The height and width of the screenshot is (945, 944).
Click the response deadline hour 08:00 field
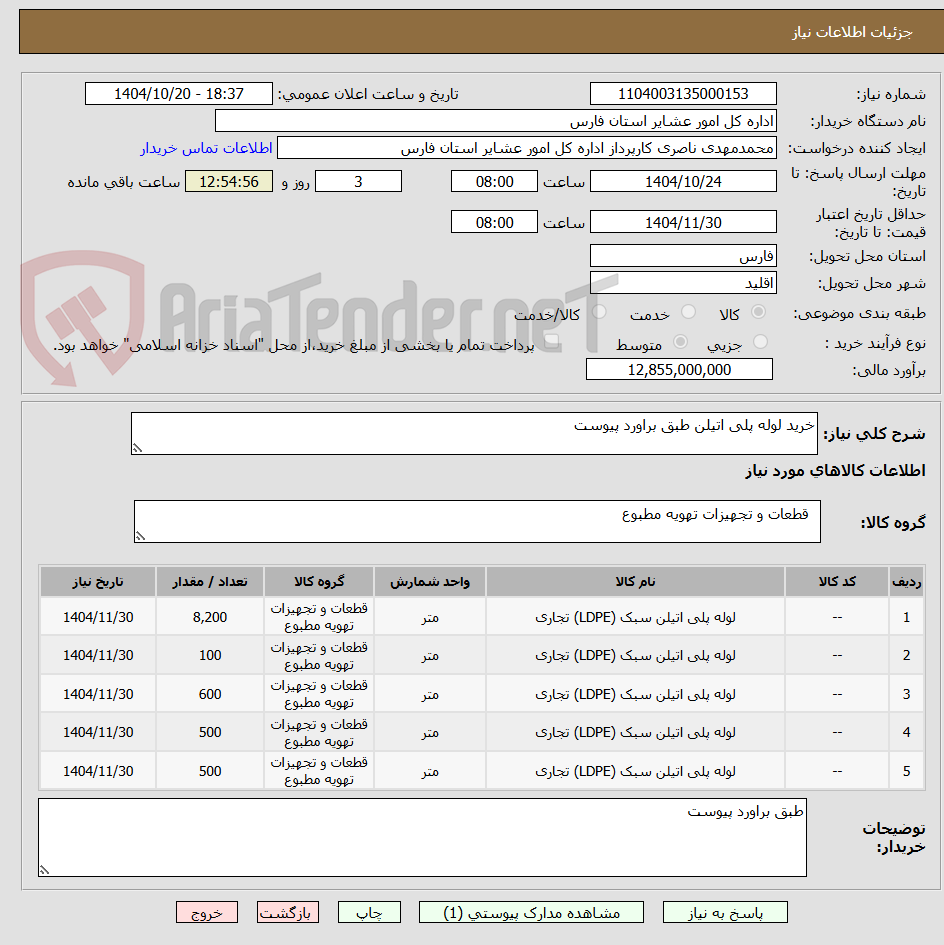(494, 181)
